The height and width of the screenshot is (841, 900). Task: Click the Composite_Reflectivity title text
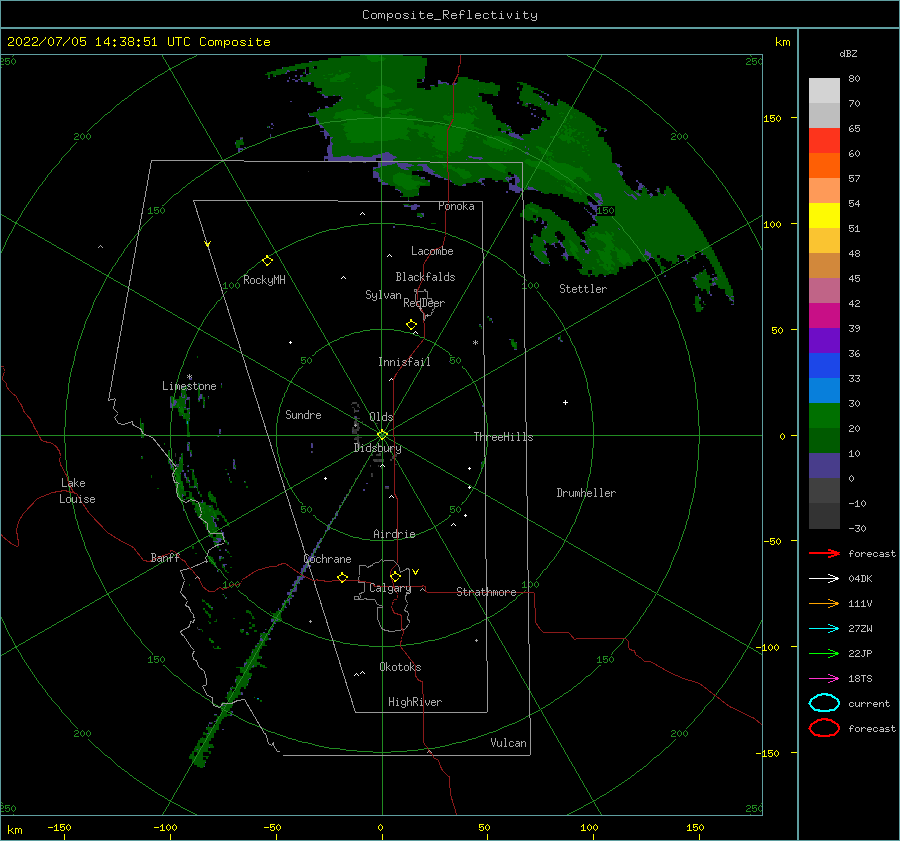pos(449,15)
